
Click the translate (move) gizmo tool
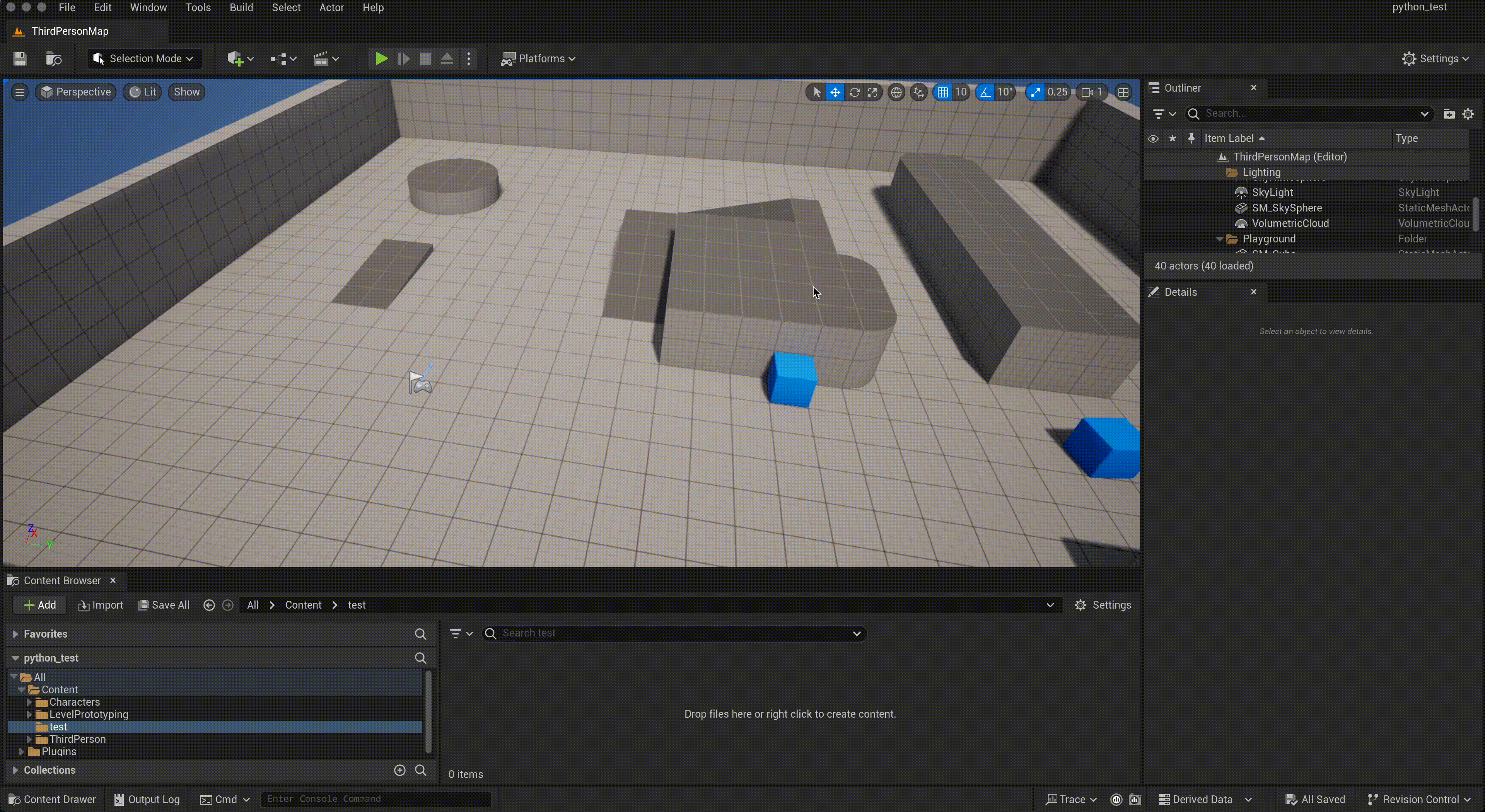(x=835, y=92)
